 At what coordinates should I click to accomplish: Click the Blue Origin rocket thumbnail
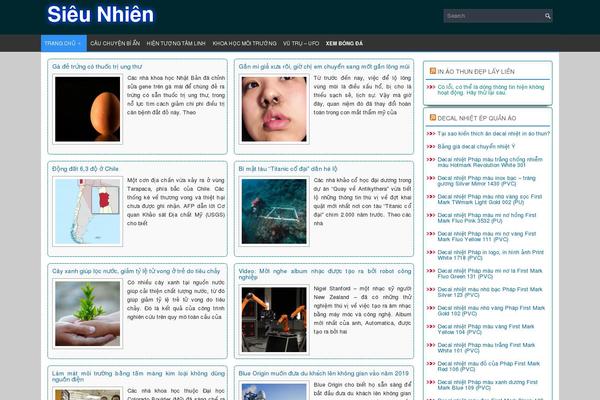[274, 392]
